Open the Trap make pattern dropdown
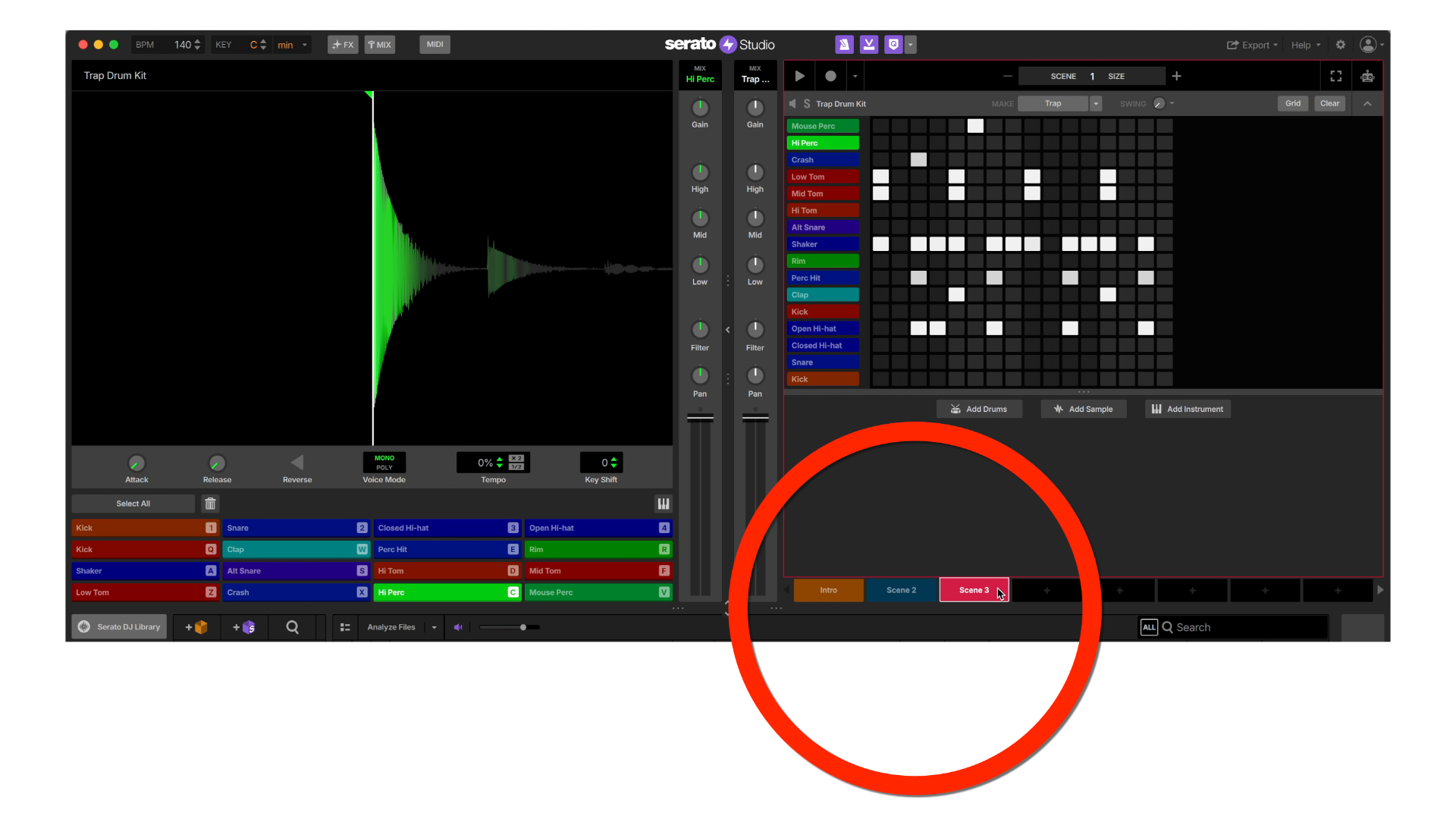Image resolution: width=1456 pixels, height=819 pixels. point(1096,104)
